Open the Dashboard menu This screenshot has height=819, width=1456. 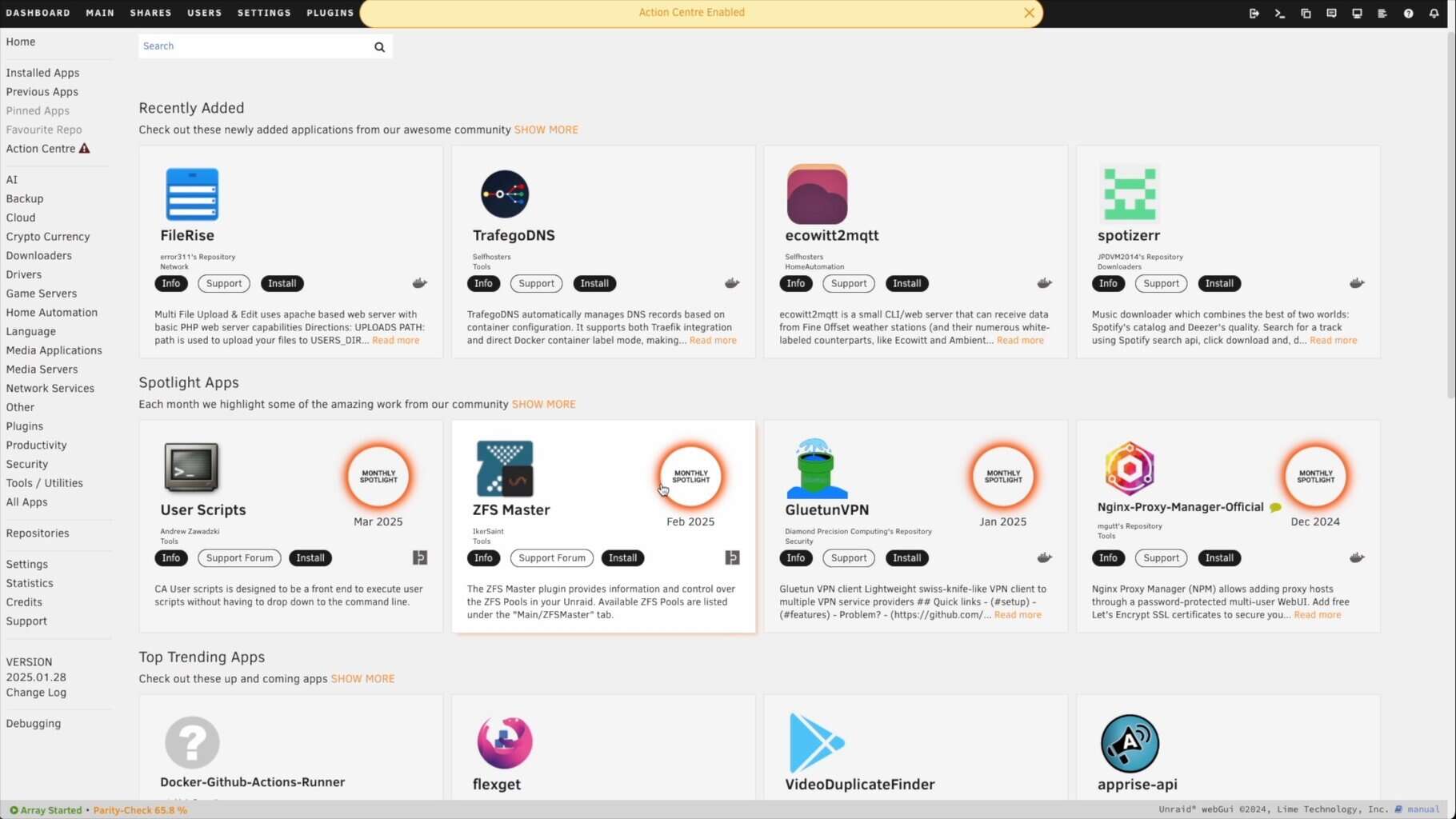[x=38, y=13]
